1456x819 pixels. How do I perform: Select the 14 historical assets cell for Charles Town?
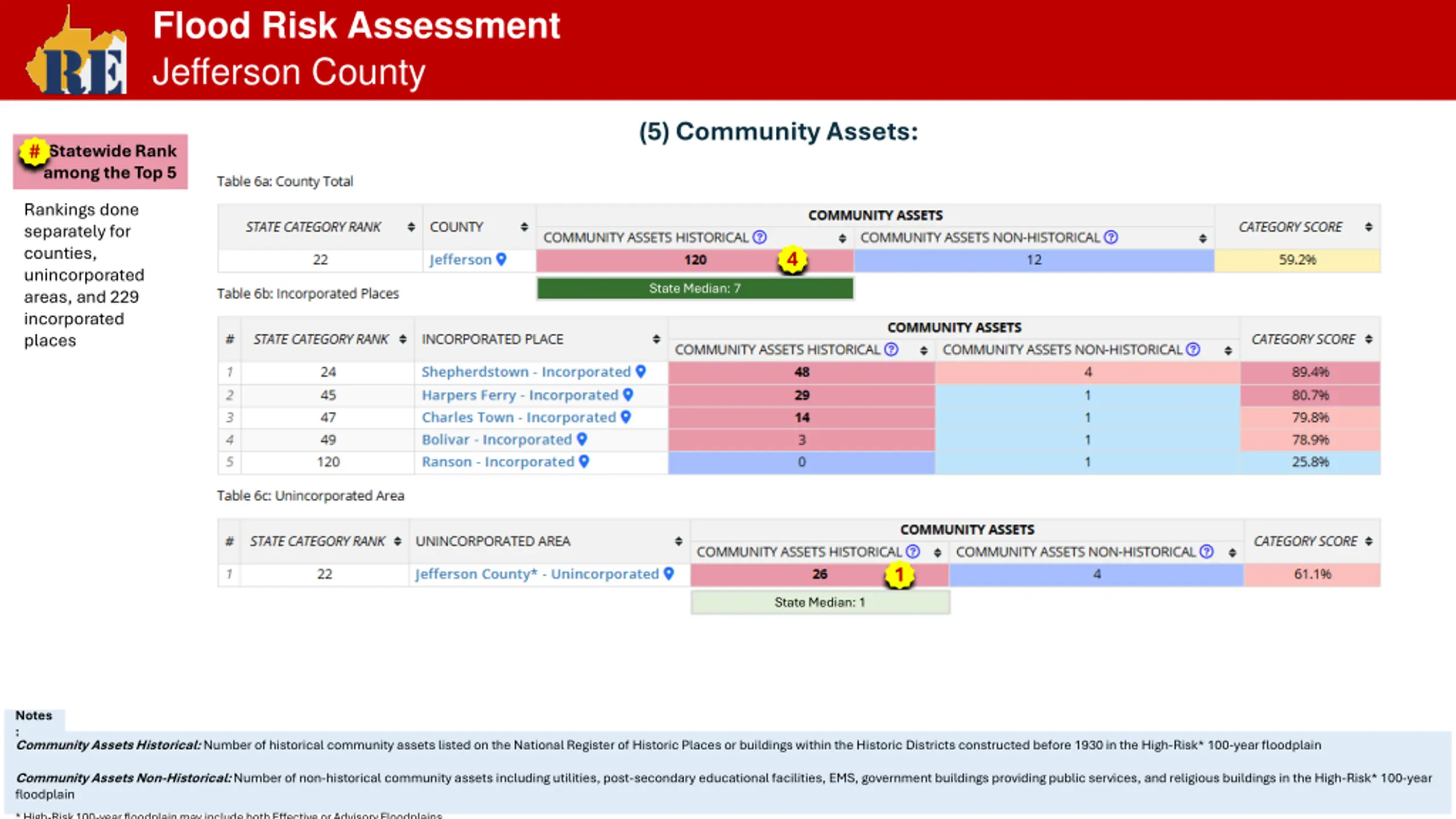tap(801, 417)
